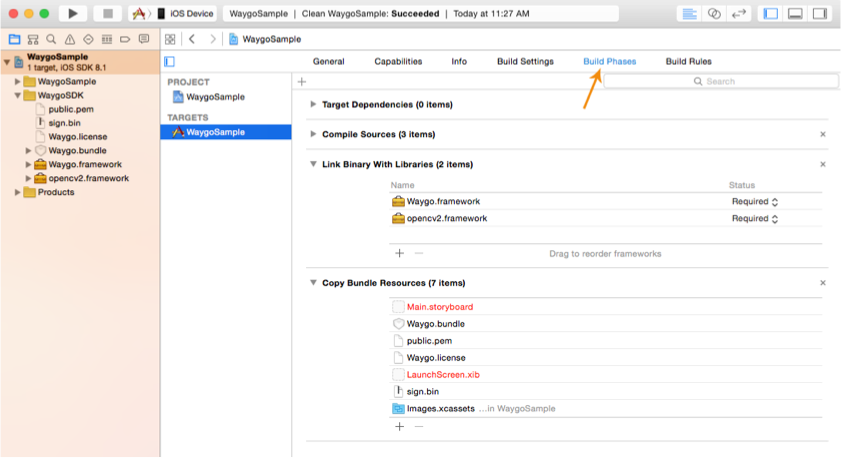This screenshot has width=842, height=458.
Task: Show the Test navigator
Action: [88, 39]
